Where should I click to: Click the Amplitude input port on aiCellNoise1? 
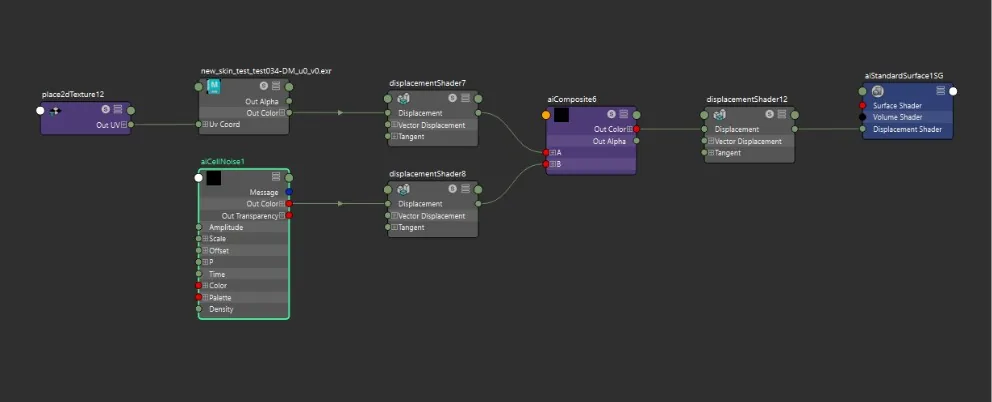click(x=199, y=227)
